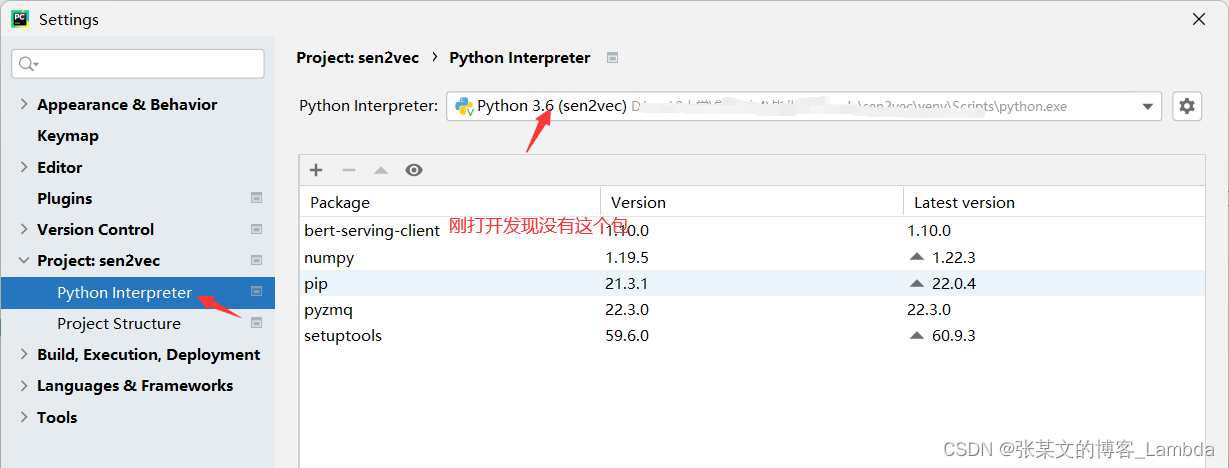Click project-level icon next to Version Control
The image size is (1229, 468).
click(x=256, y=229)
